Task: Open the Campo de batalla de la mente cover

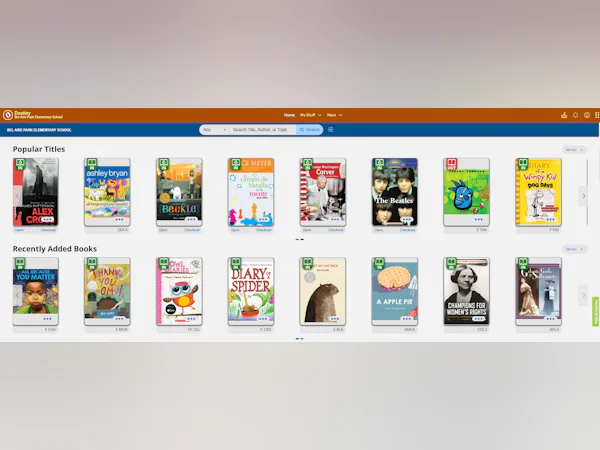Action: click(251, 192)
